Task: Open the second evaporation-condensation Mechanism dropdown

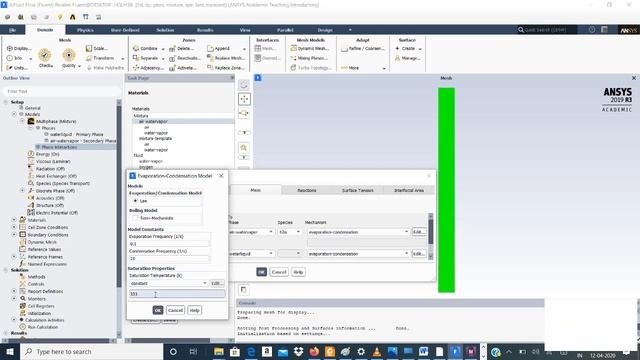Action: 358,253
